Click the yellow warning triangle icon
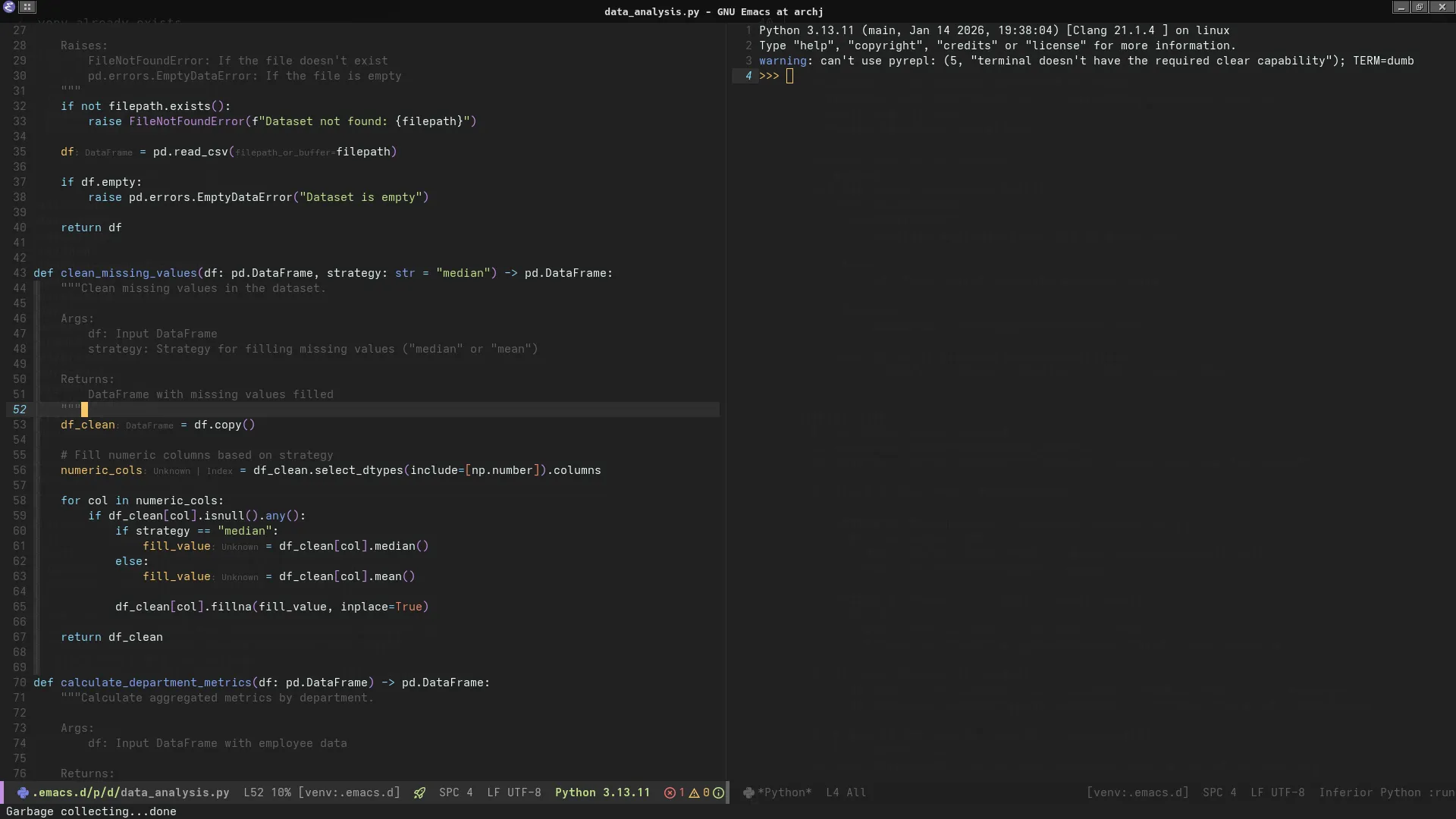The height and width of the screenshot is (819, 1456). 694,792
